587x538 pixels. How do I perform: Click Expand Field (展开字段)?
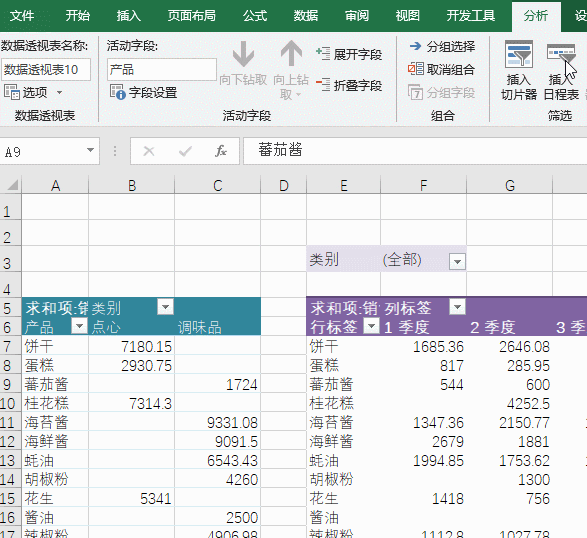tap(349, 54)
